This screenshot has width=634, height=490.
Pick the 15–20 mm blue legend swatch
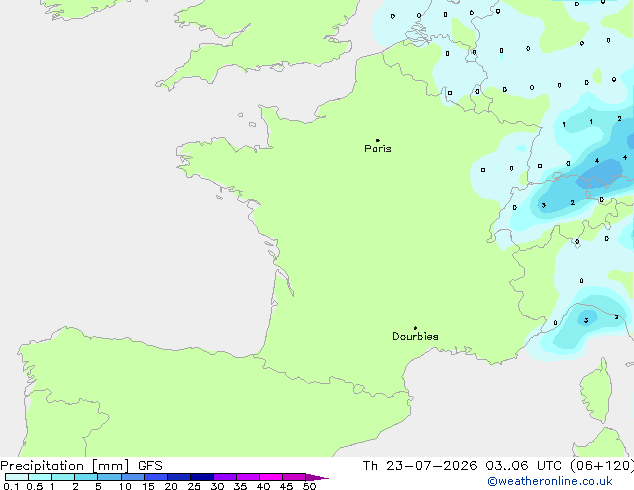(156, 477)
